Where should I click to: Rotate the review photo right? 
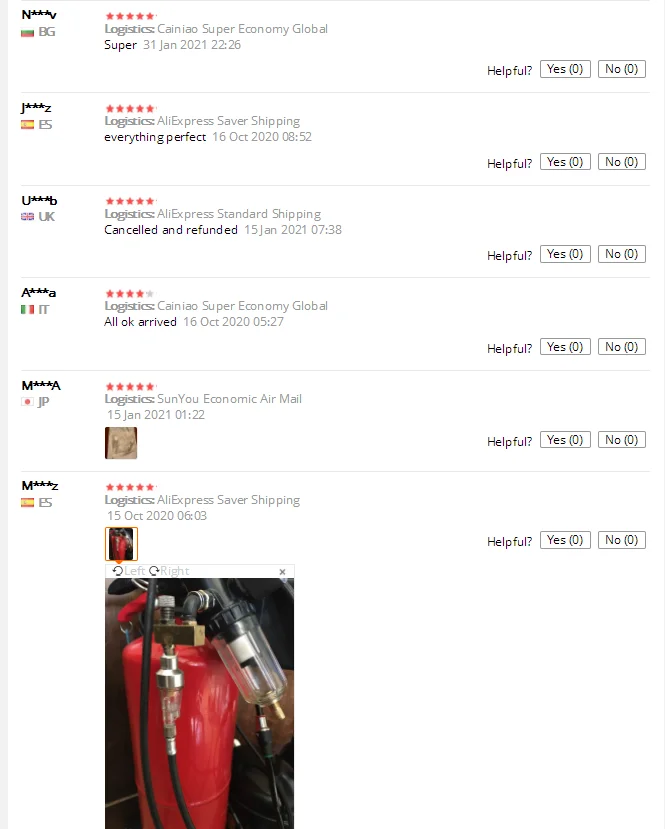[169, 571]
